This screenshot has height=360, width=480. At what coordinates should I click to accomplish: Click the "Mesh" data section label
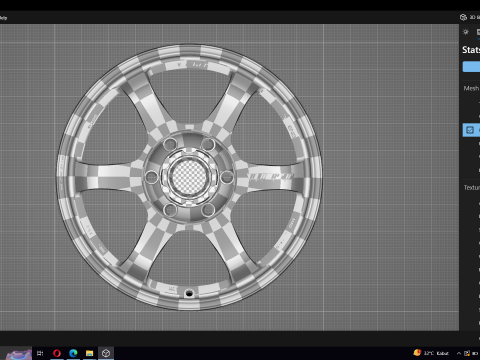(x=471, y=88)
